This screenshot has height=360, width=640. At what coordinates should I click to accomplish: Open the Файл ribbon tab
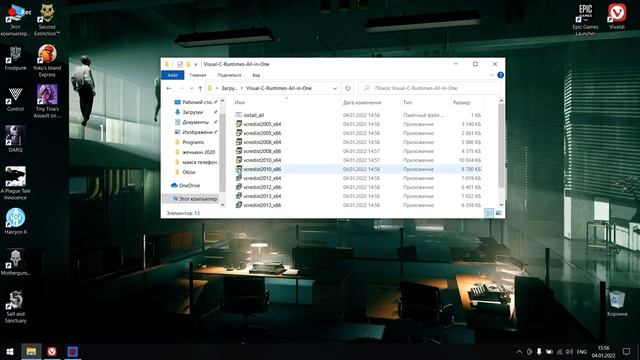pos(173,75)
